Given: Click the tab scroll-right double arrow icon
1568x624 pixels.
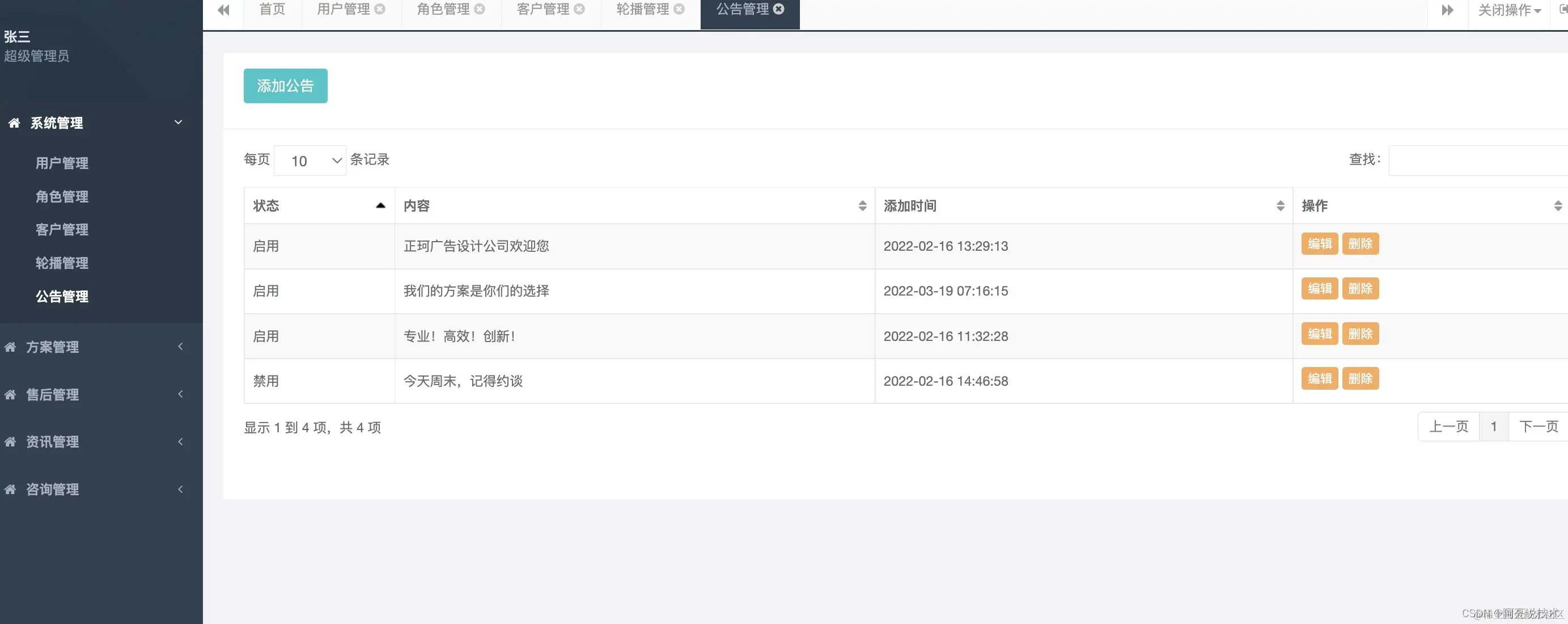Looking at the screenshot, I should tap(1447, 10).
